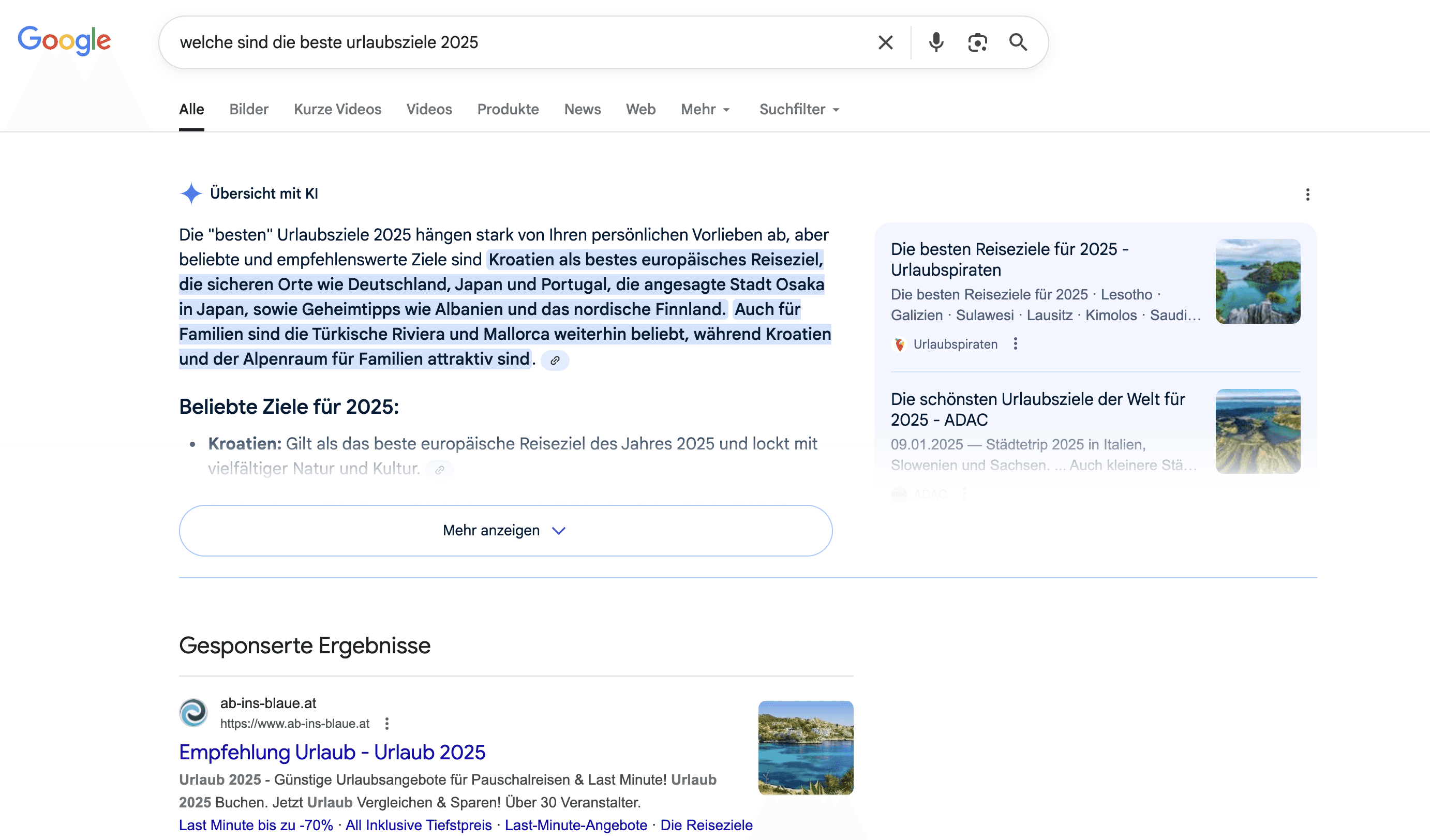Click the AI overview sparkle icon
1430x840 pixels.
click(x=191, y=193)
